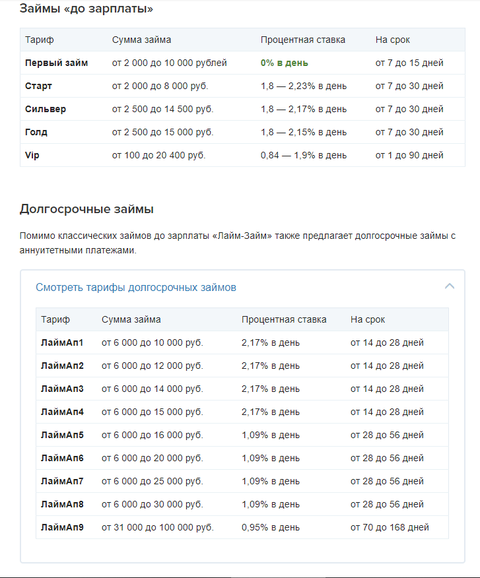The height and width of the screenshot is (578, 480).
Task: Click the 'ЛаймАп5' tariff row
Action: coord(242,435)
